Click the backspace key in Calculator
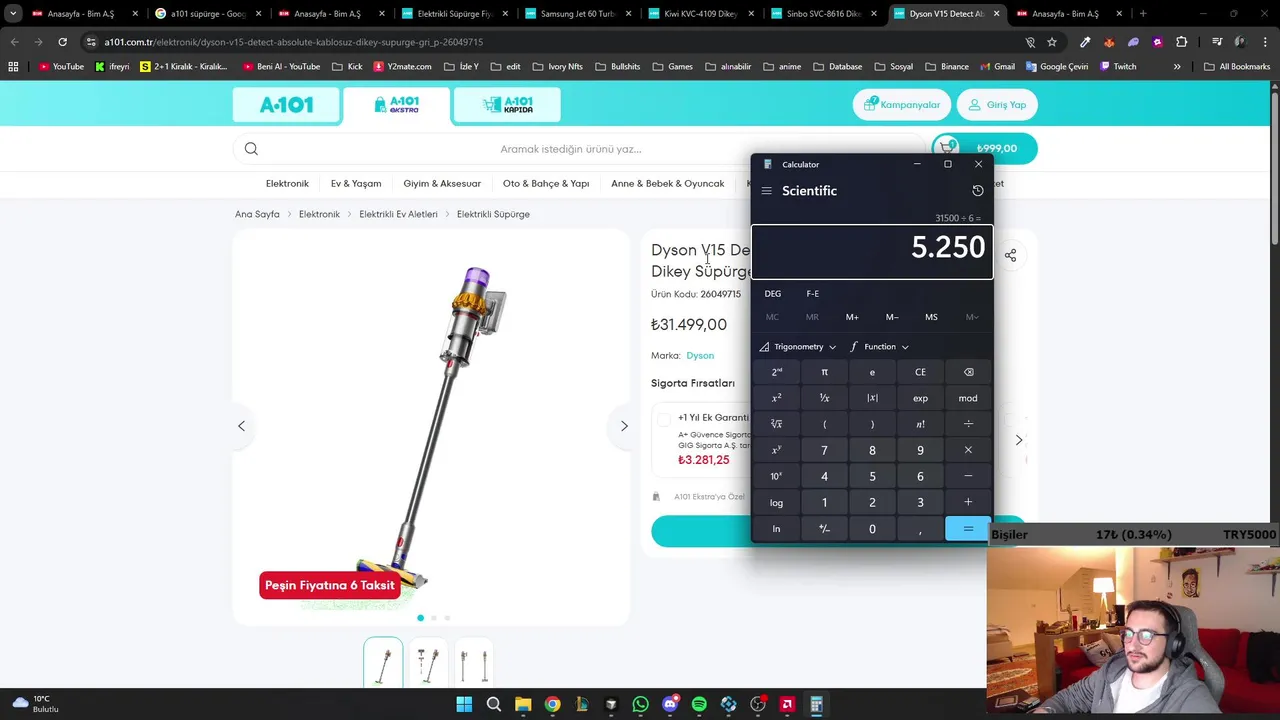This screenshot has height=720, width=1280. coord(968,372)
